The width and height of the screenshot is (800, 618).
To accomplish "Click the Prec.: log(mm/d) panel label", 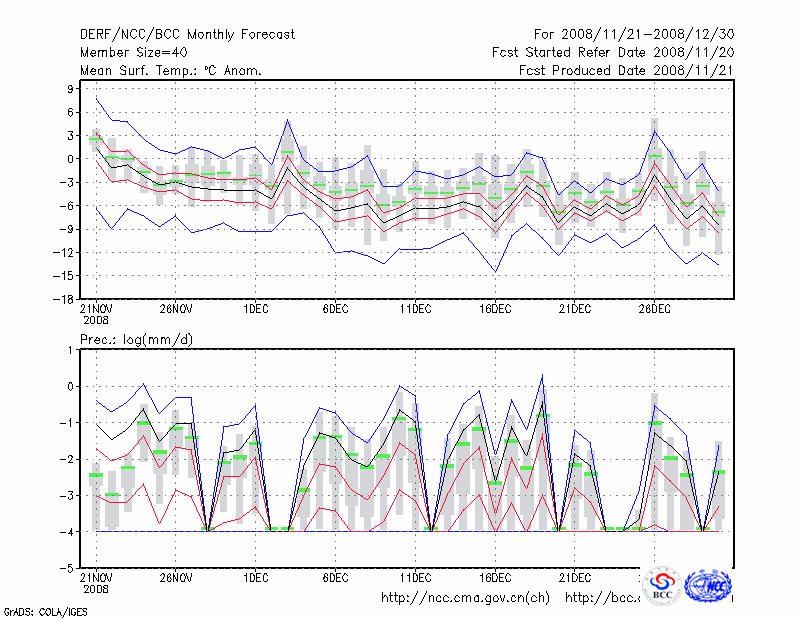I will [137, 341].
